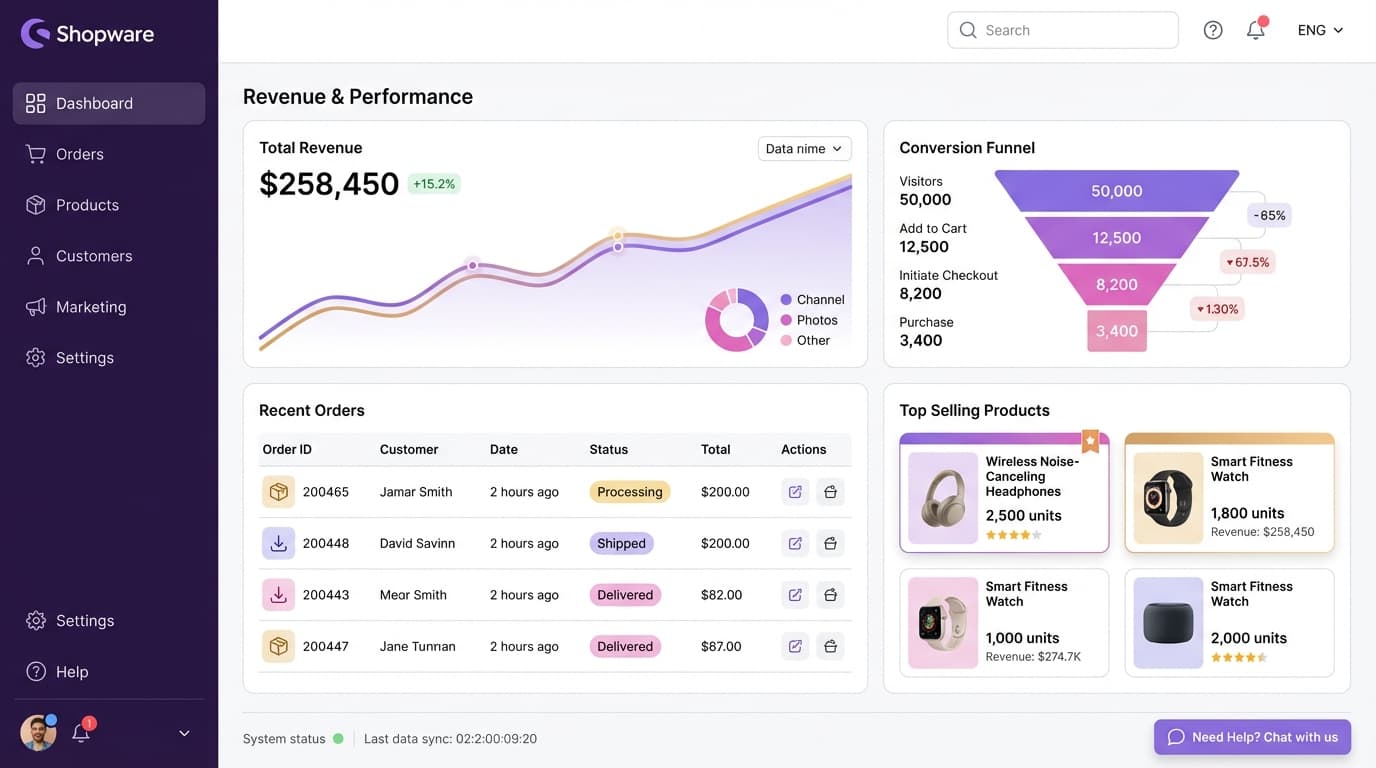Click the +15.2% revenue growth badge
Image resolution: width=1376 pixels, height=768 pixels.
point(434,184)
